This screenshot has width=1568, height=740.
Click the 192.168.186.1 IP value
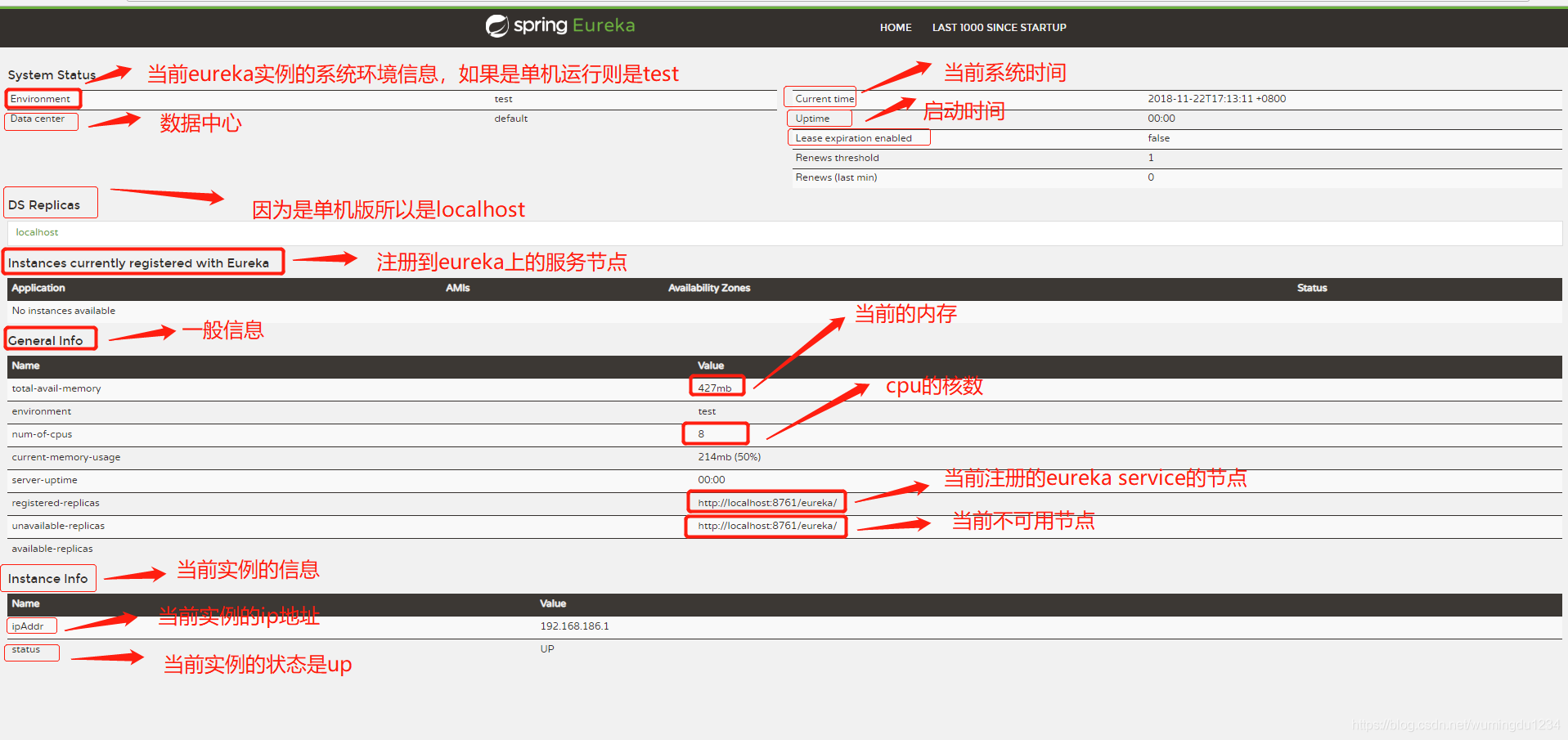point(574,626)
